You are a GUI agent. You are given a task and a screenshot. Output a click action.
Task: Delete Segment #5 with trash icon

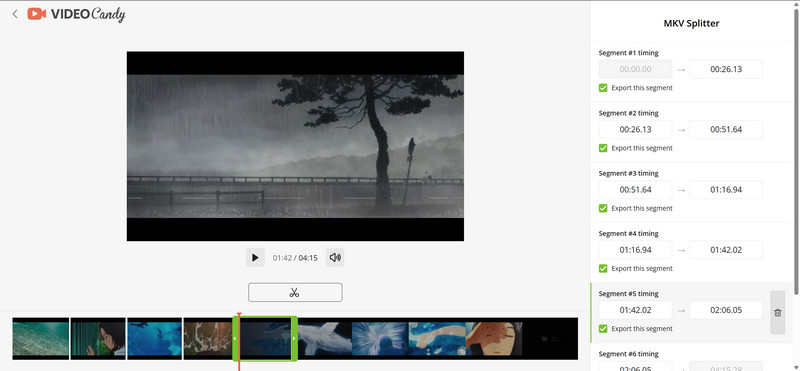click(778, 313)
